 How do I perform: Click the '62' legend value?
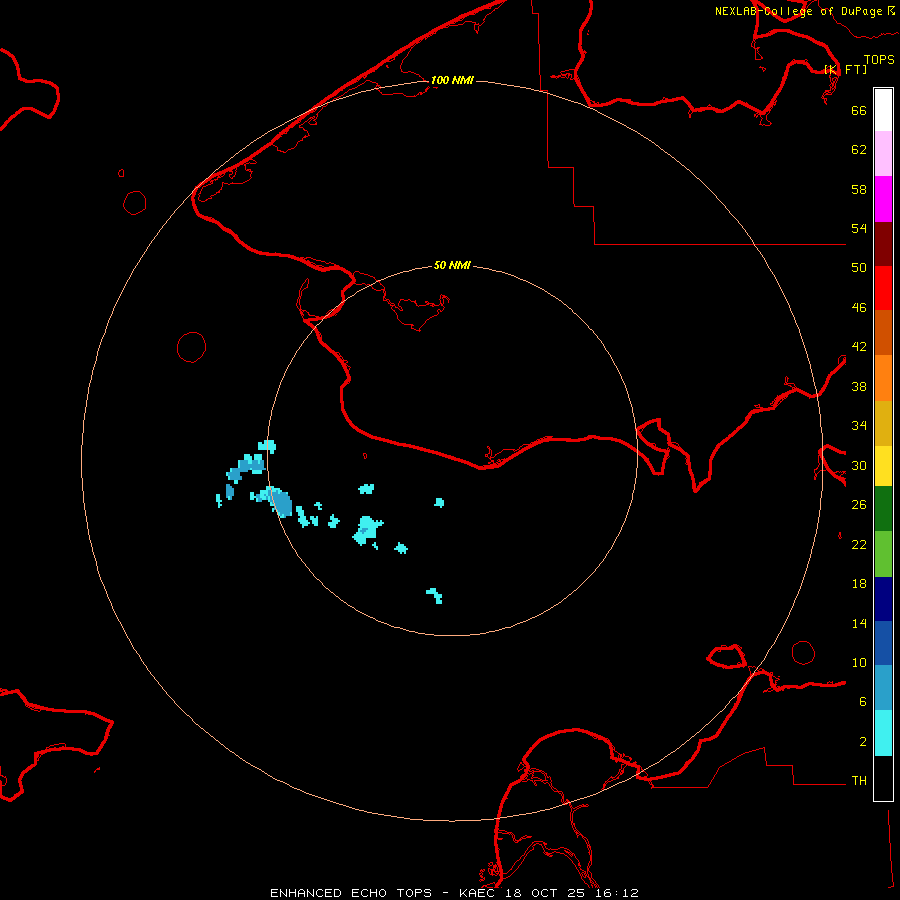tap(859, 150)
